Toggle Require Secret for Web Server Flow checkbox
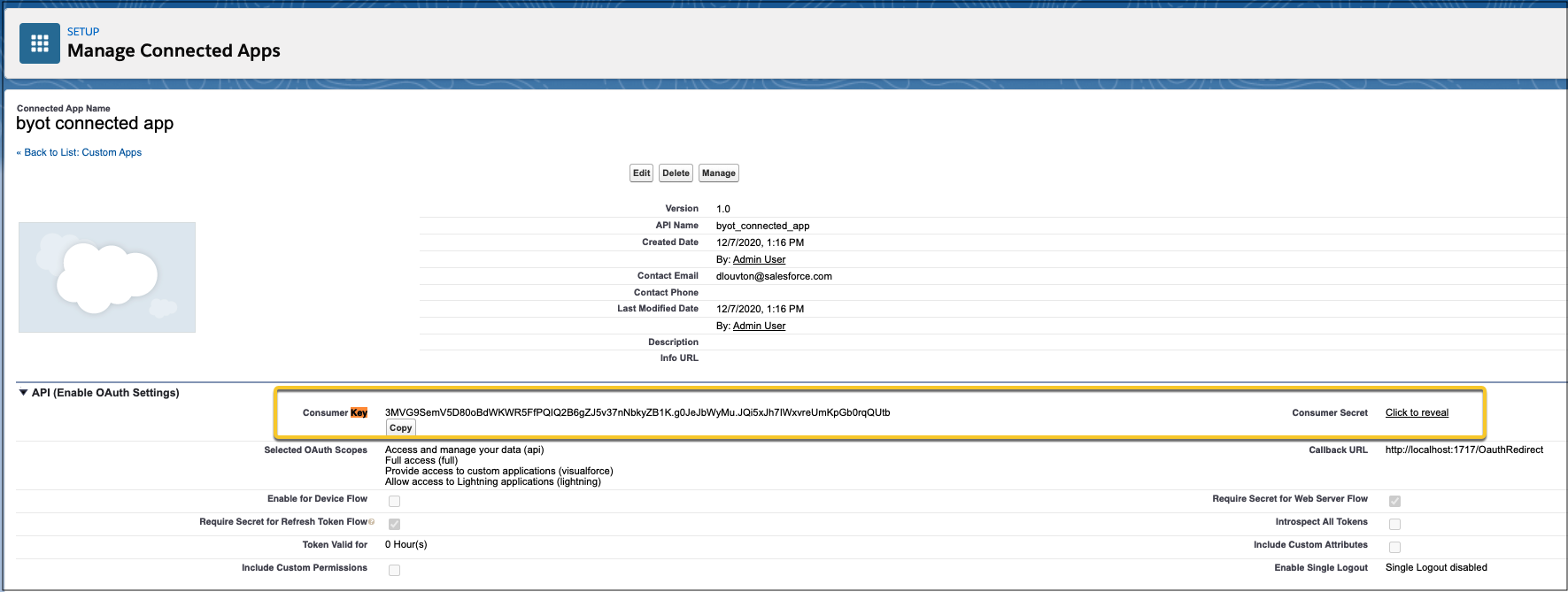The image size is (1568, 592). [1394, 501]
